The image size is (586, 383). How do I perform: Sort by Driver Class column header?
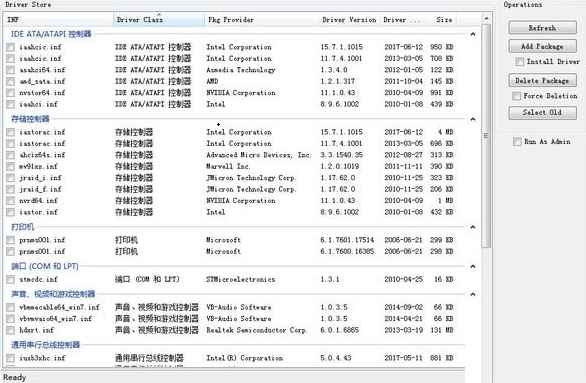pyautogui.click(x=159, y=20)
